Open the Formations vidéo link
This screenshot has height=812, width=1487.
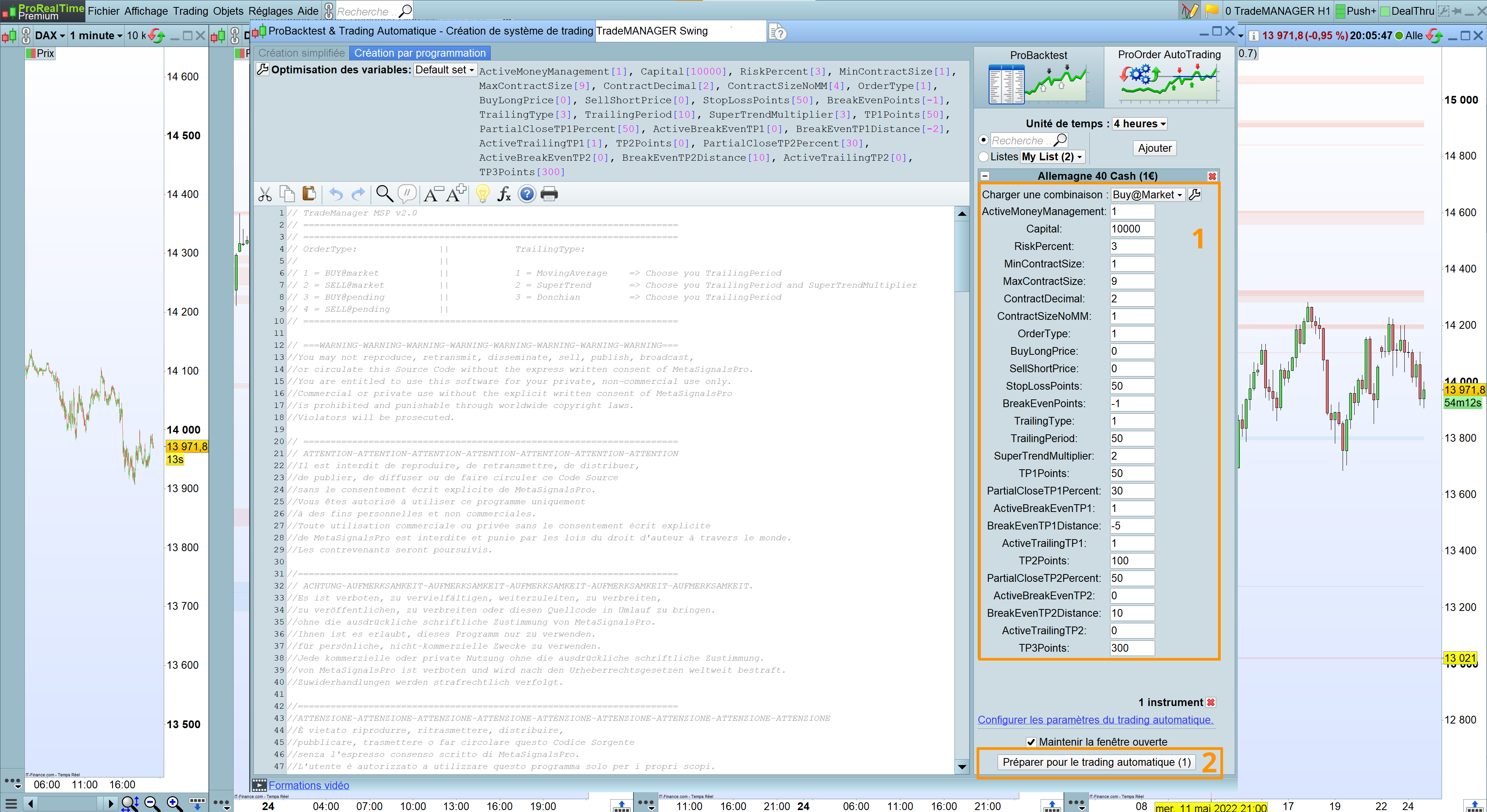pyautogui.click(x=309, y=786)
